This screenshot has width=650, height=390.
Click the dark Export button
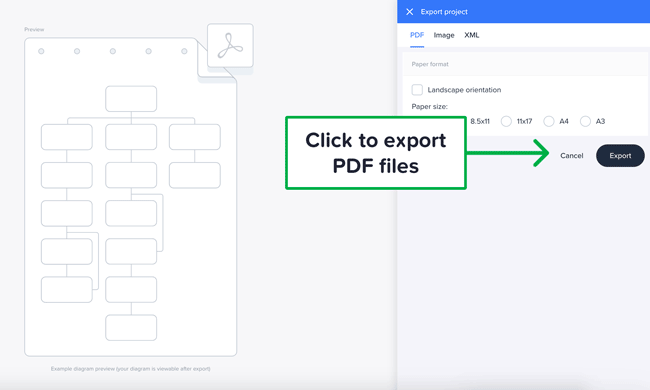[x=620, y=155]
